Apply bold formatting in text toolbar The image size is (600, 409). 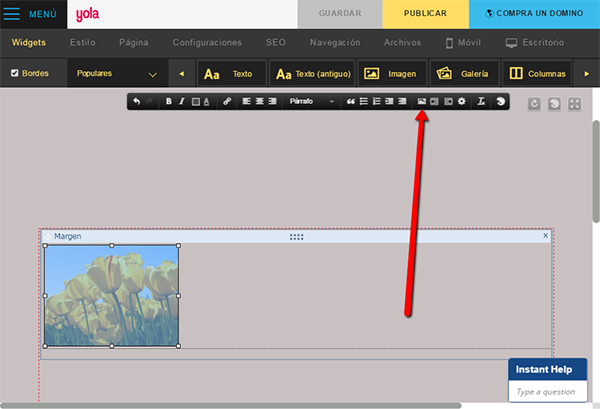point(169,102)
